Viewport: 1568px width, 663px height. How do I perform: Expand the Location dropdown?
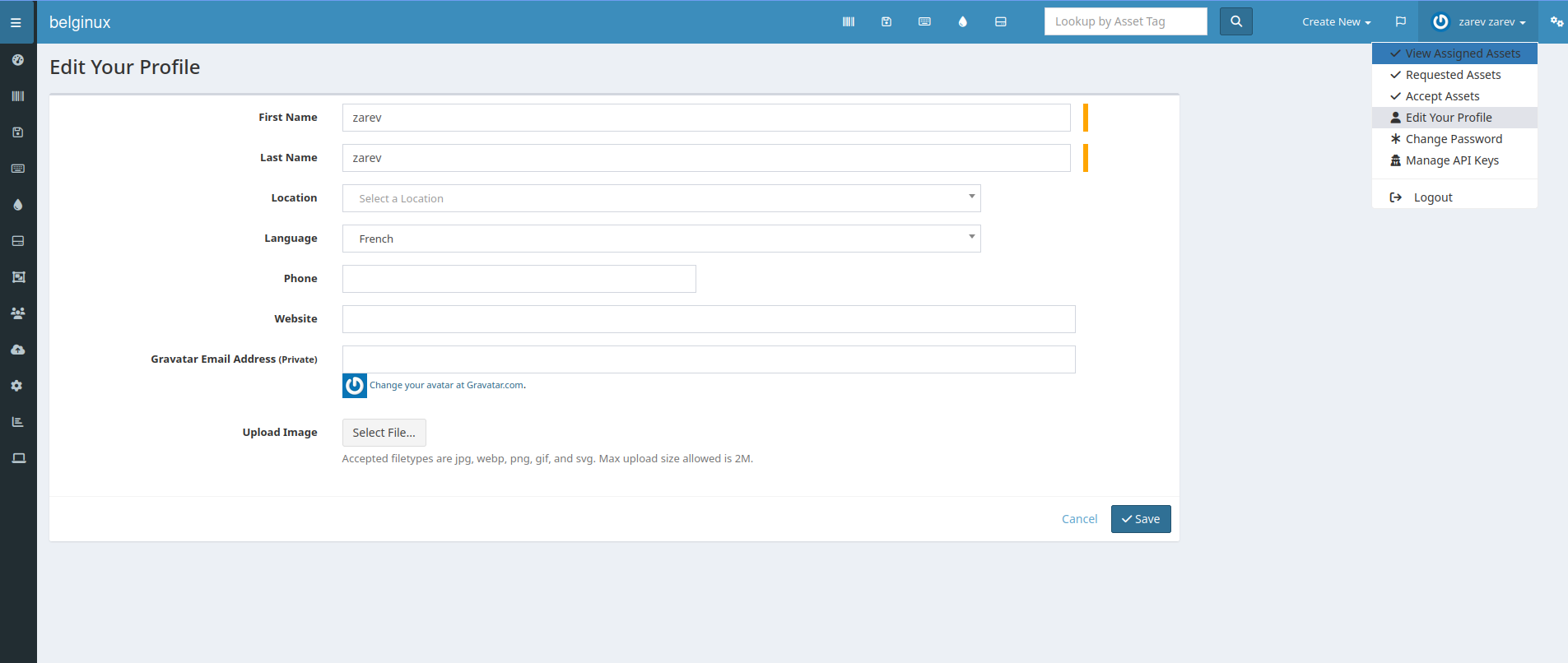point(661,198)
